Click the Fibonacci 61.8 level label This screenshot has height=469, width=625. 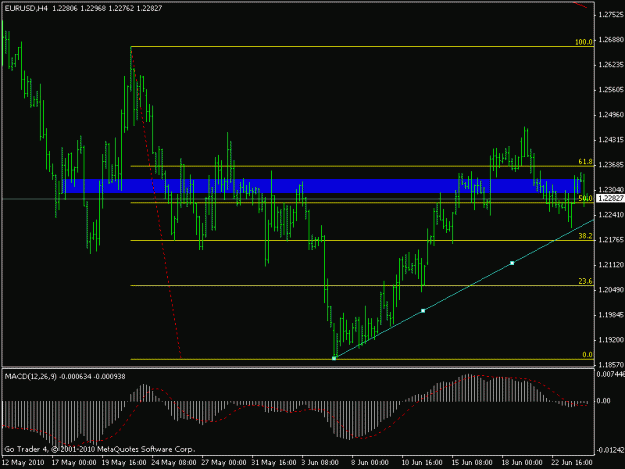point(585,162)
